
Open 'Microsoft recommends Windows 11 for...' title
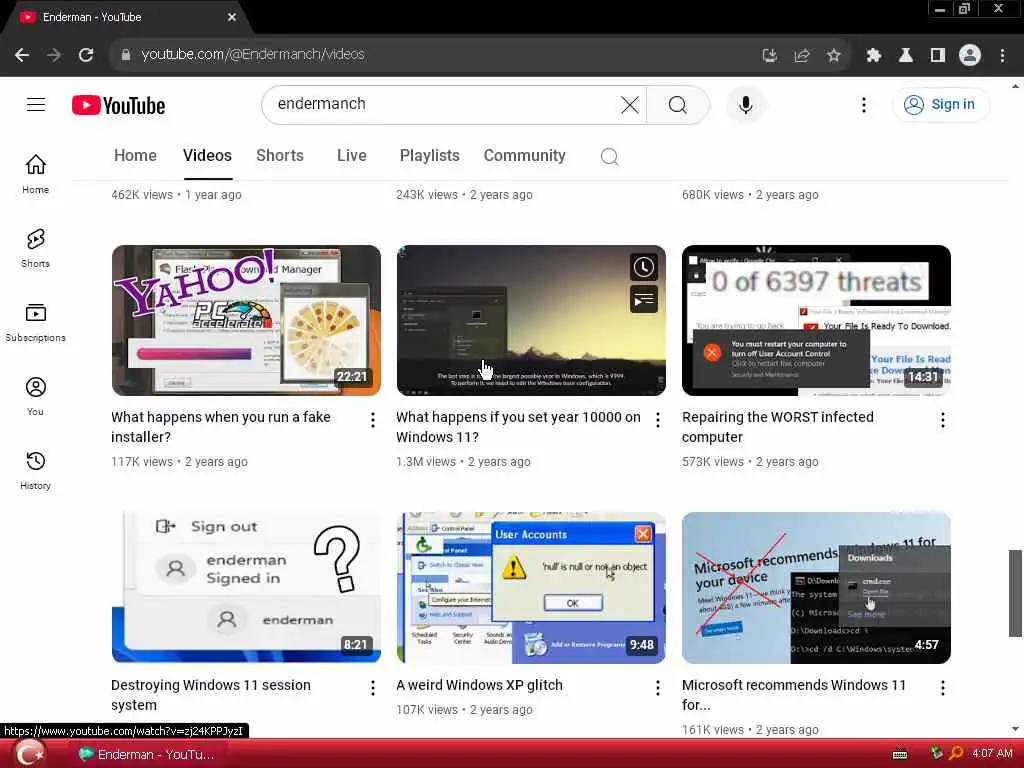(x=793, y=695)
